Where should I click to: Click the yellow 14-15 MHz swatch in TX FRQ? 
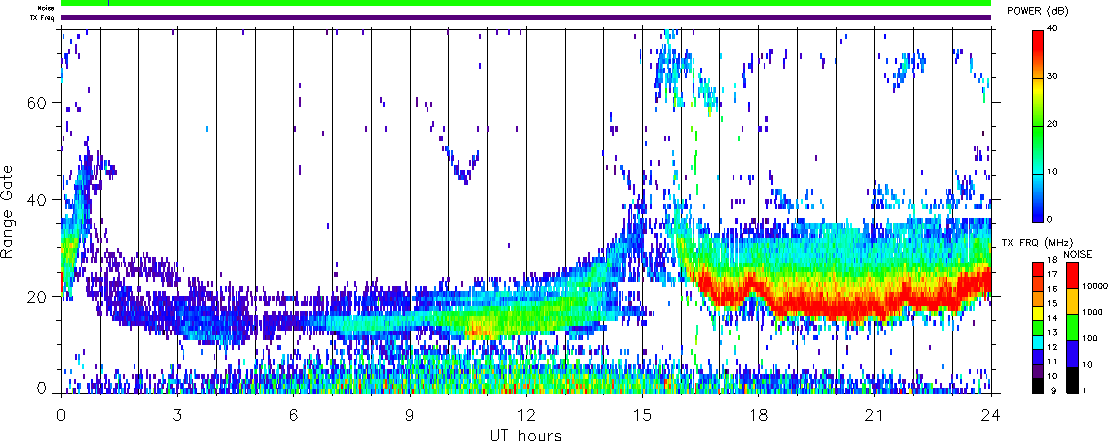1038,313
